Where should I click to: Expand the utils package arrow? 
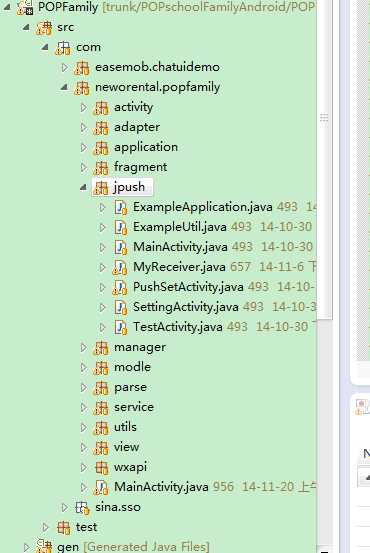pyautogui.click(x=83, y=427)
